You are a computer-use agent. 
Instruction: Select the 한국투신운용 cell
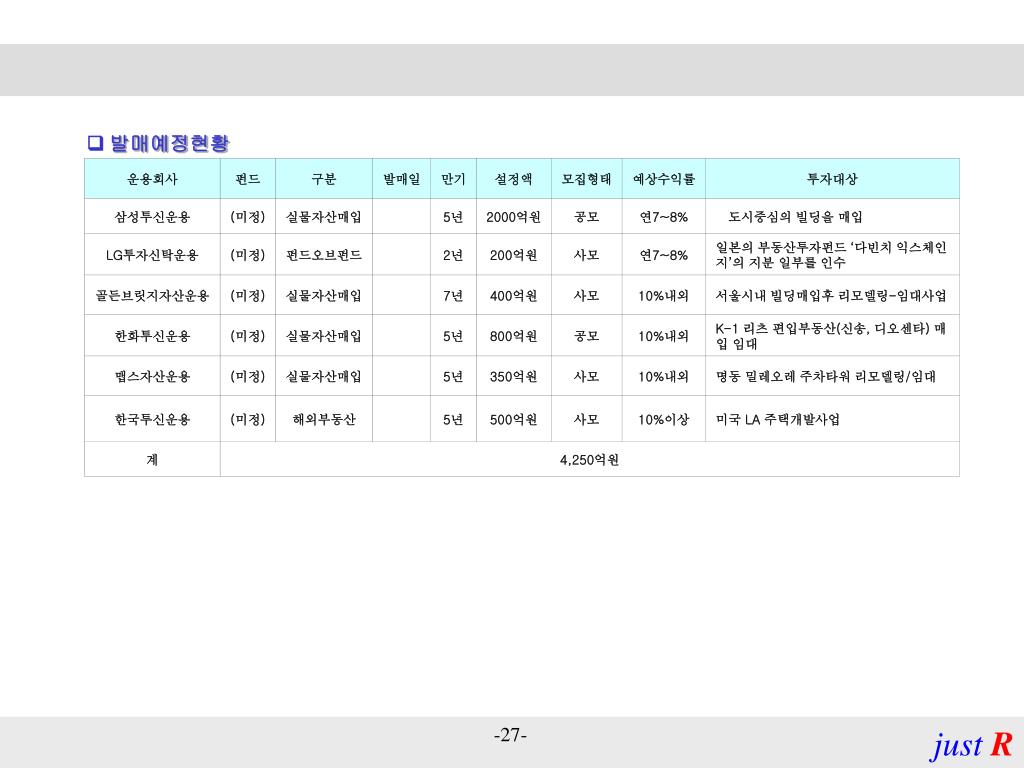click(152, 419)
